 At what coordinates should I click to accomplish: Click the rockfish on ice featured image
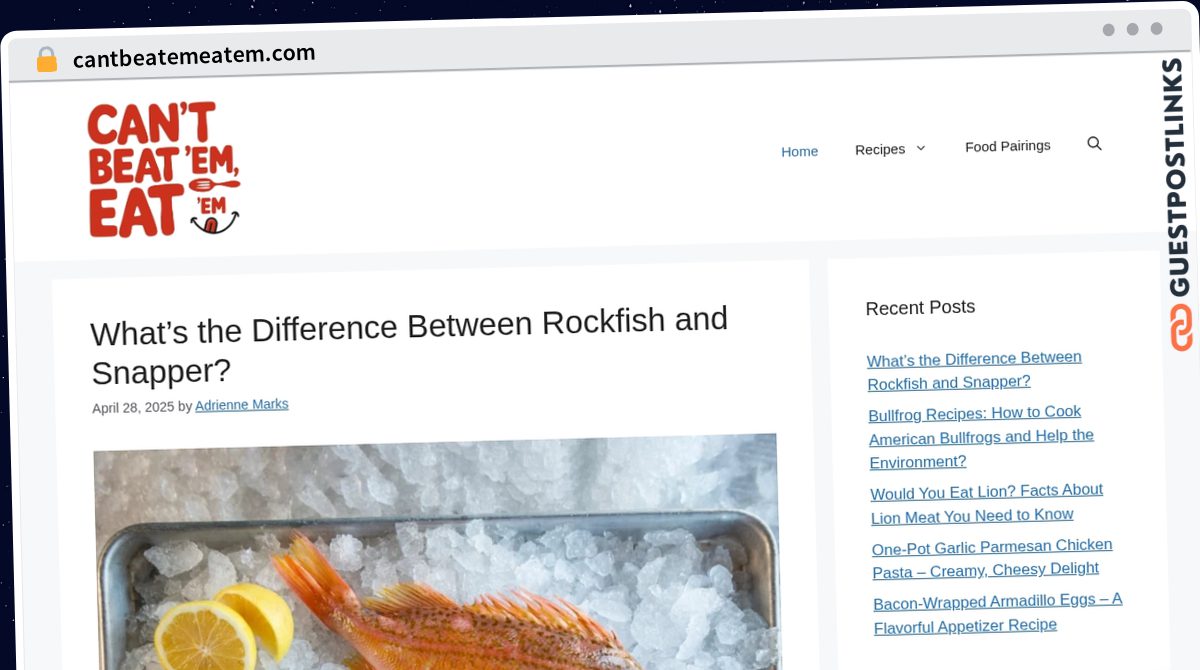click(436, 552)
